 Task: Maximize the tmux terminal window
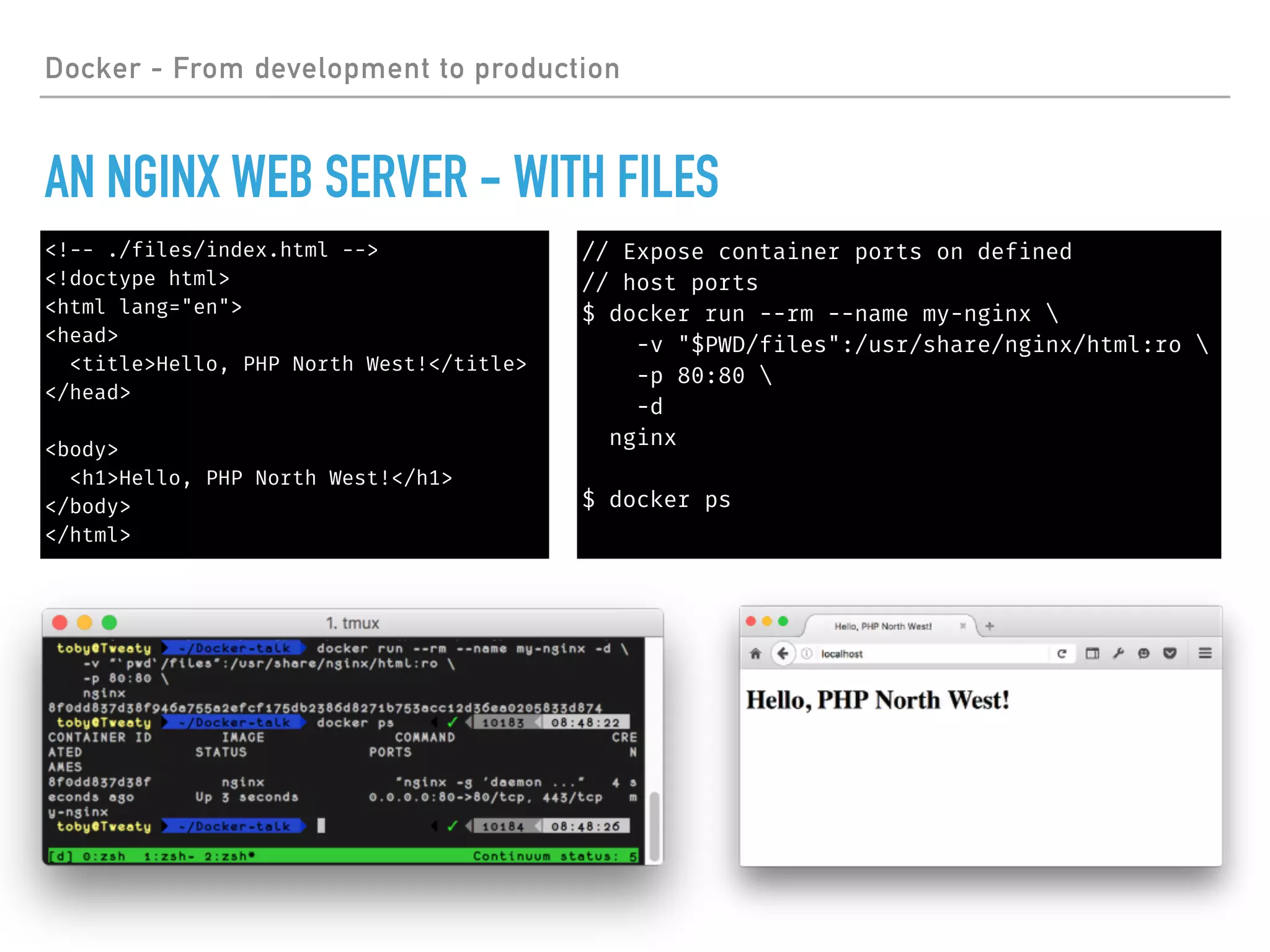(x=110, y=622)
